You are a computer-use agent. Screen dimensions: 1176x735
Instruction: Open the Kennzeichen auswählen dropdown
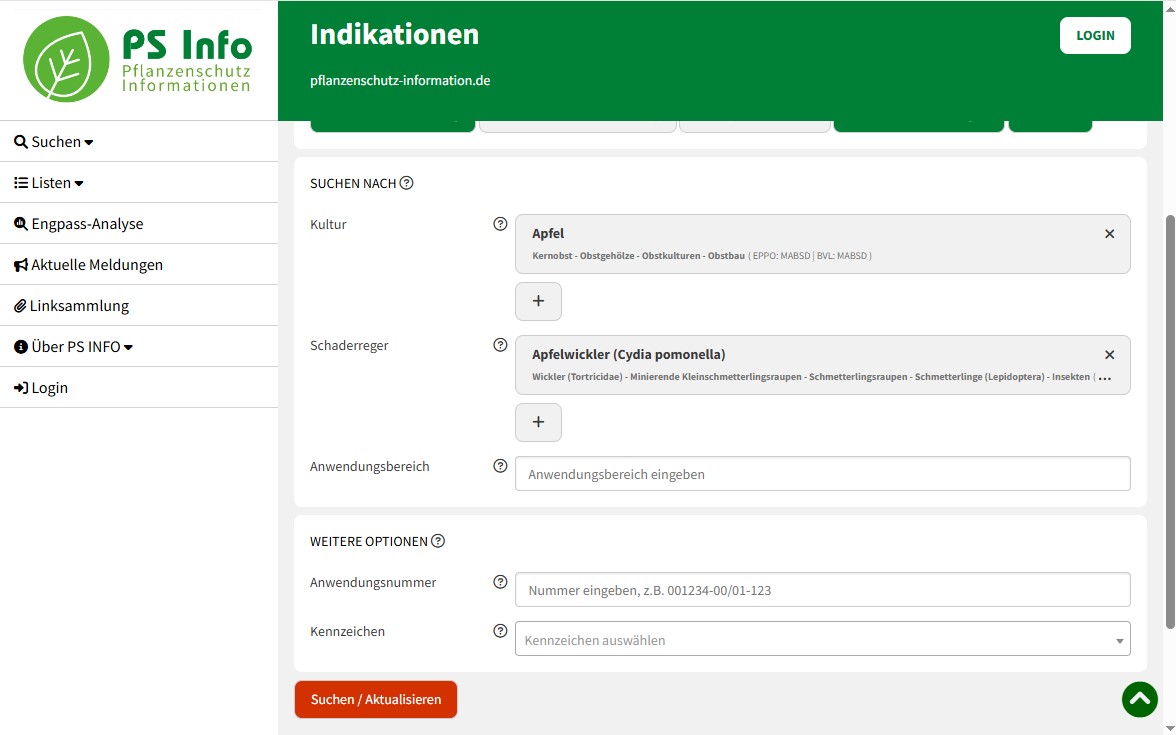coord(822,640)
